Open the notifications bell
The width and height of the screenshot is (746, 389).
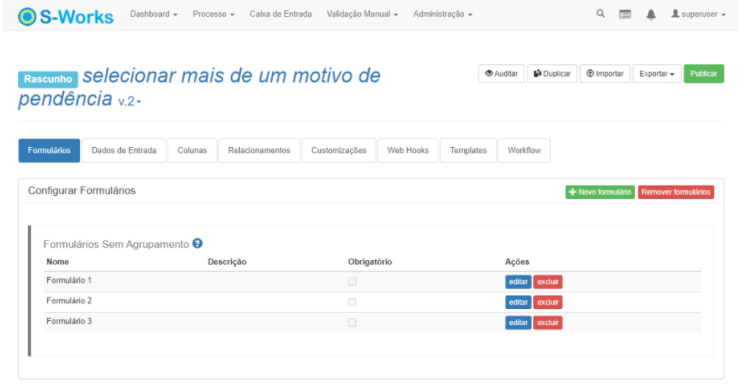(x=651, y=14)
